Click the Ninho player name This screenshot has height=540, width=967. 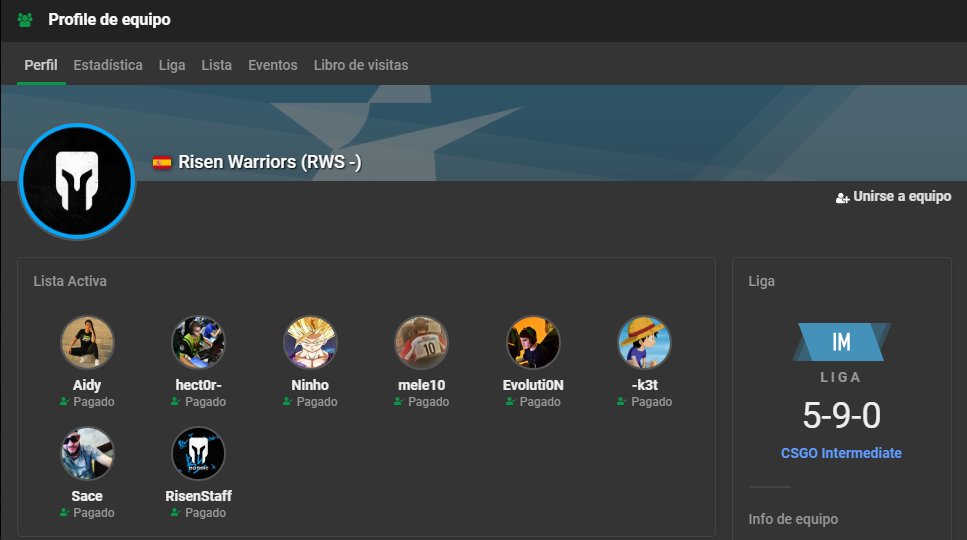coord(310,385)
